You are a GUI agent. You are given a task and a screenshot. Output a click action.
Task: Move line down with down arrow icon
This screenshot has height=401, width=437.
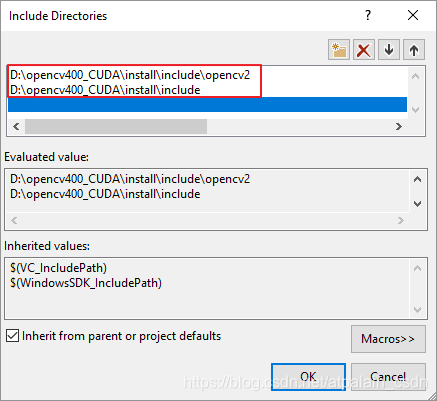389,50
